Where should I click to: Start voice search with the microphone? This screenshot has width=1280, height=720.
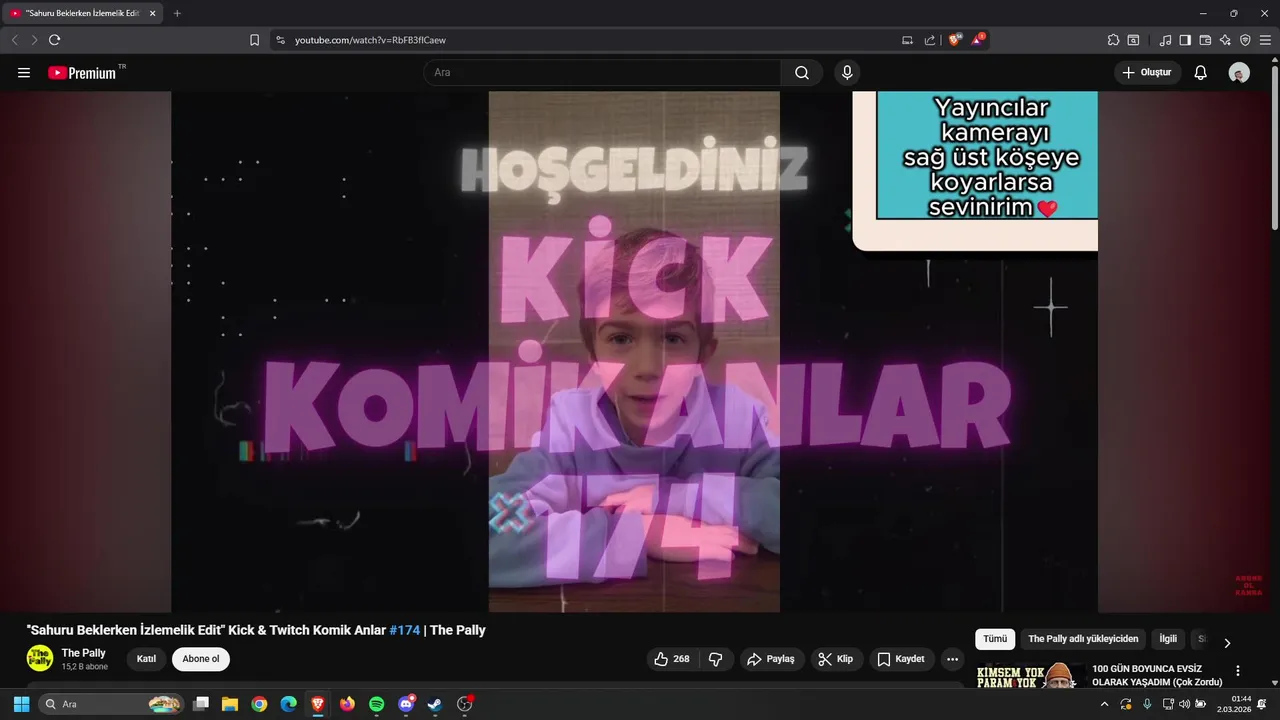point(847,73)
